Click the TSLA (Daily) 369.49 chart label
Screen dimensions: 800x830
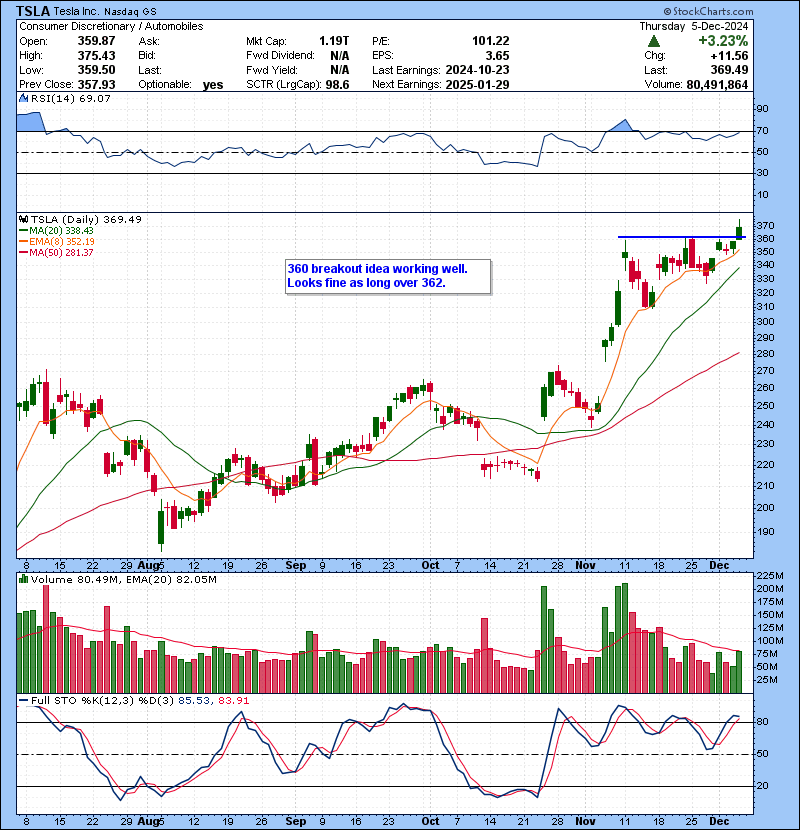[x=86, y=219]
